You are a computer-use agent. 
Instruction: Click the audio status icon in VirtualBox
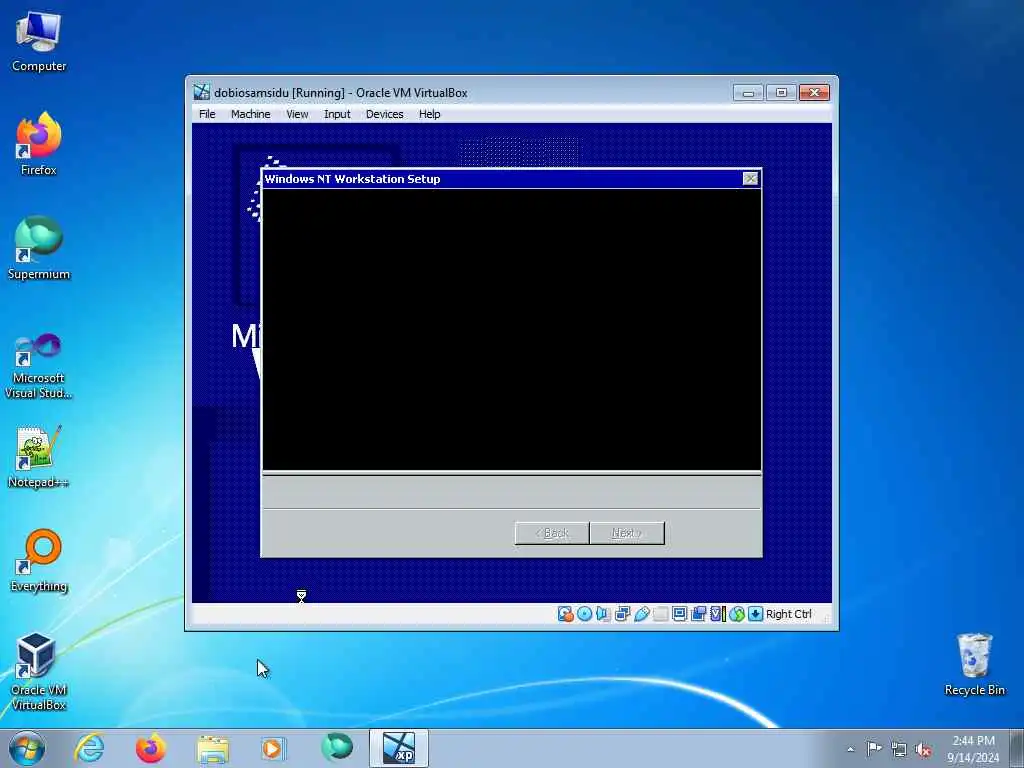[603, 614]
